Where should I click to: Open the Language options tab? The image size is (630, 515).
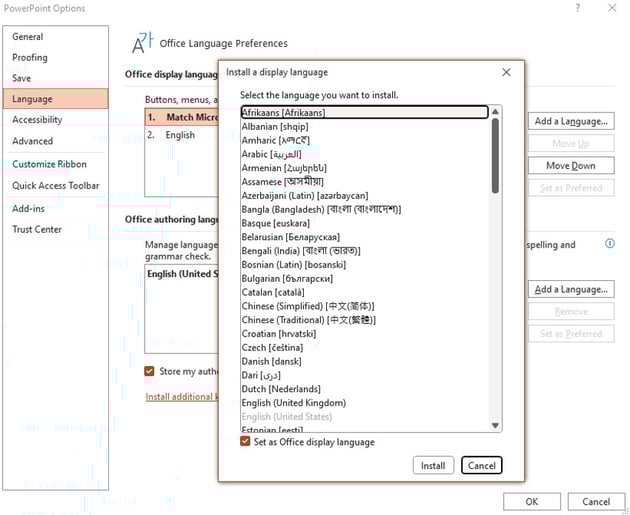click(33, 99)
